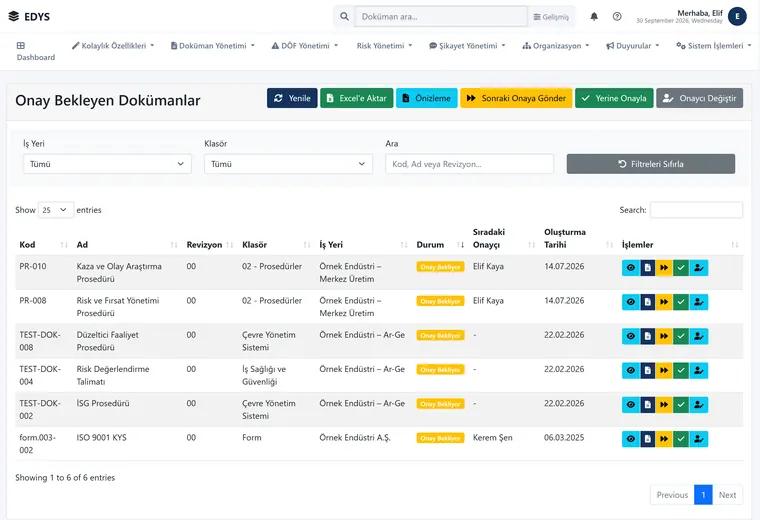Click Onay Bekliyor badge in PR-010 row
The width and height of the screenshot is (760, 520).
tap(440, 267)
